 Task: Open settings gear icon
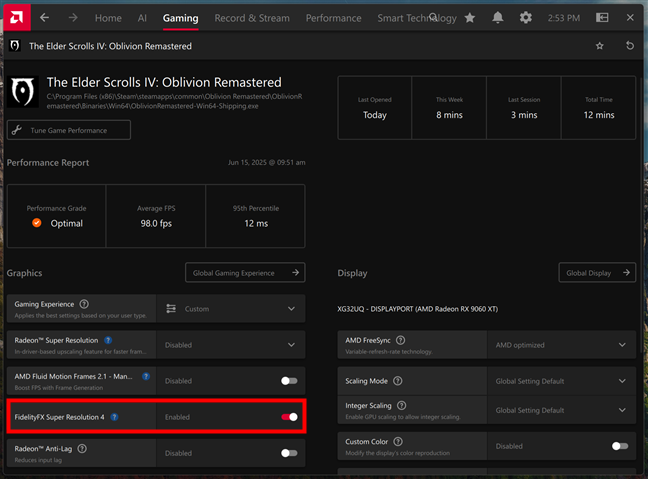pos(526,17)
